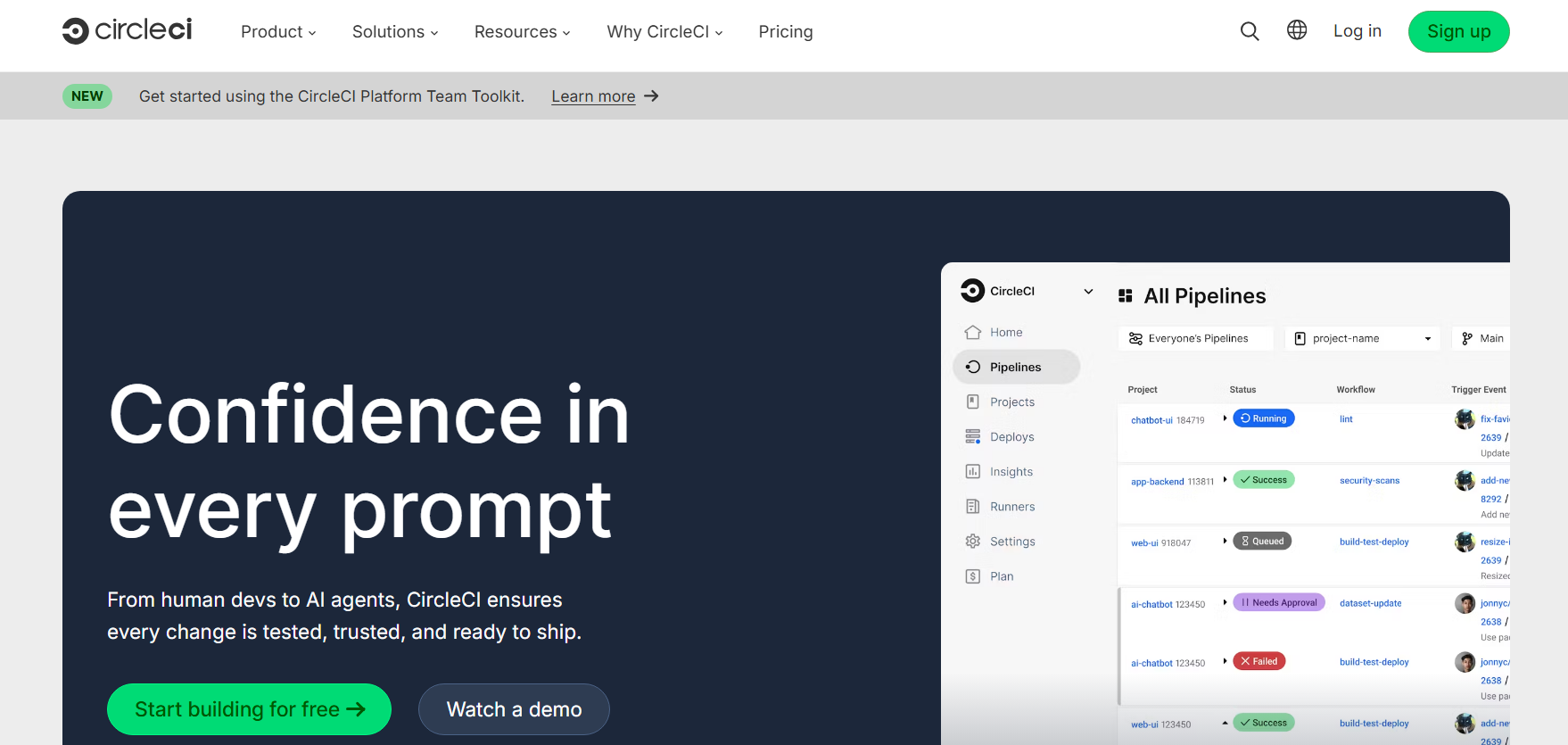Click the Queued status badge

tap(1262, 541)
